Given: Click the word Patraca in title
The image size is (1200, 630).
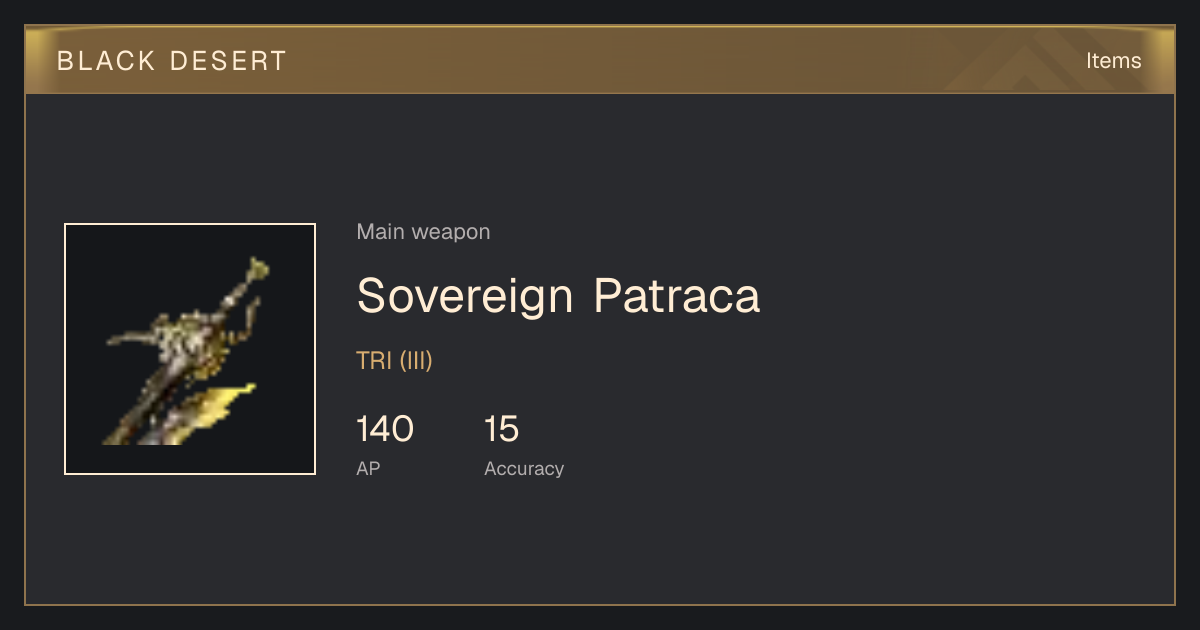Looking at the screenshot, I should [677, 296].
